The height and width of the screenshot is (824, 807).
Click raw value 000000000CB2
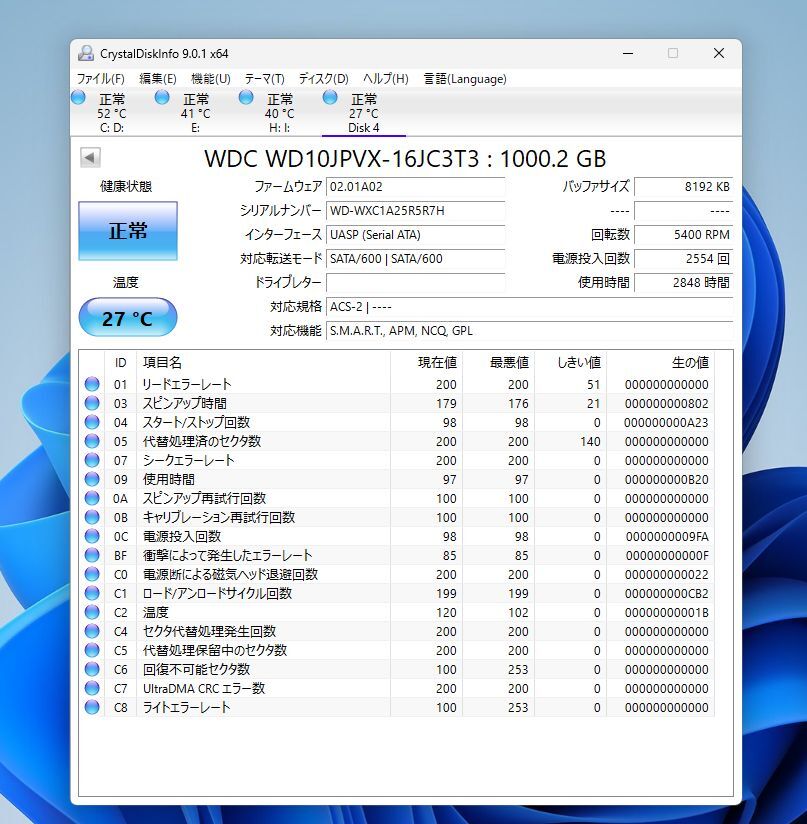point(666,593)
